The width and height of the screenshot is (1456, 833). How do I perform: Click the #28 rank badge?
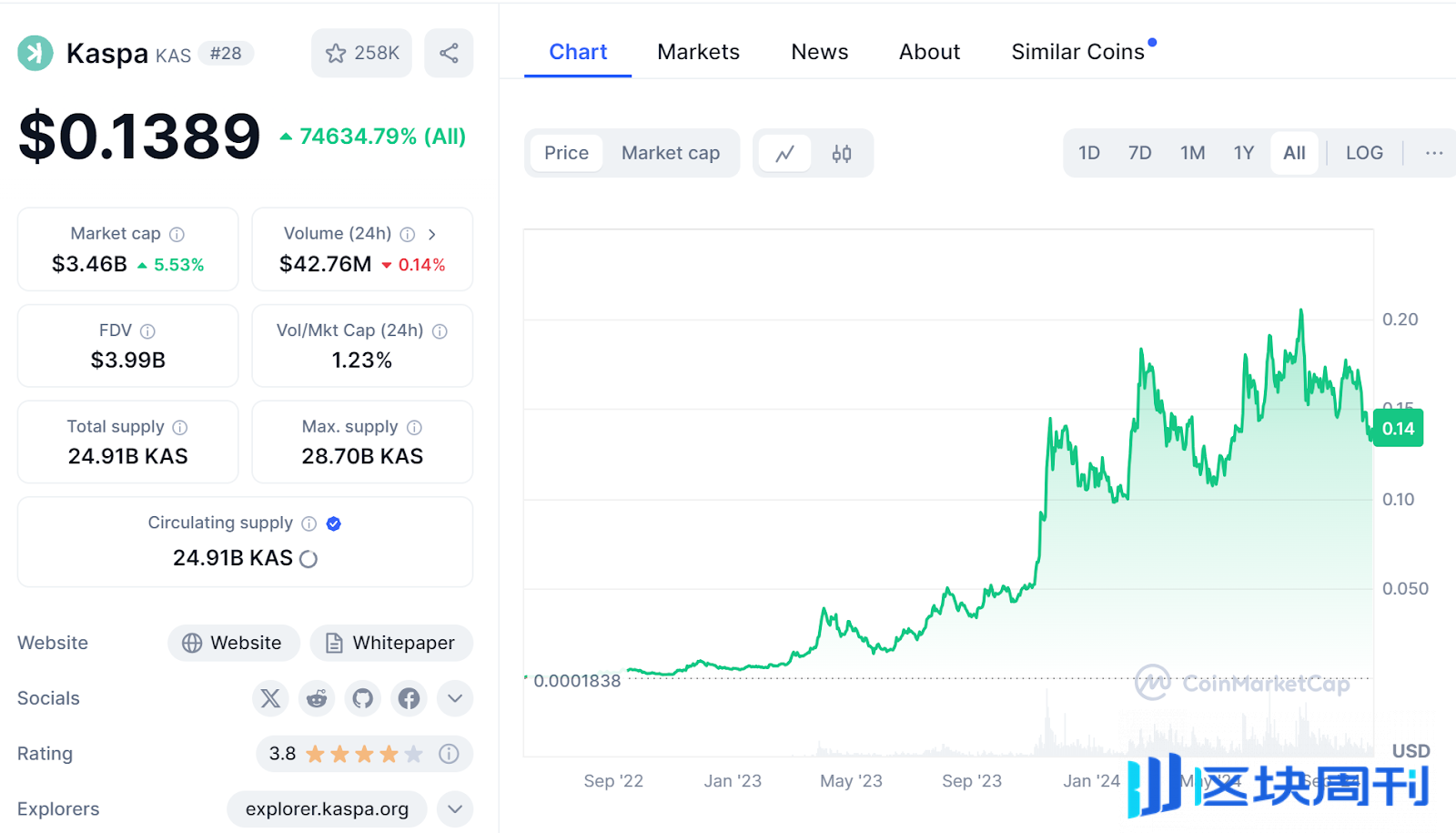(x=226, y=54)
